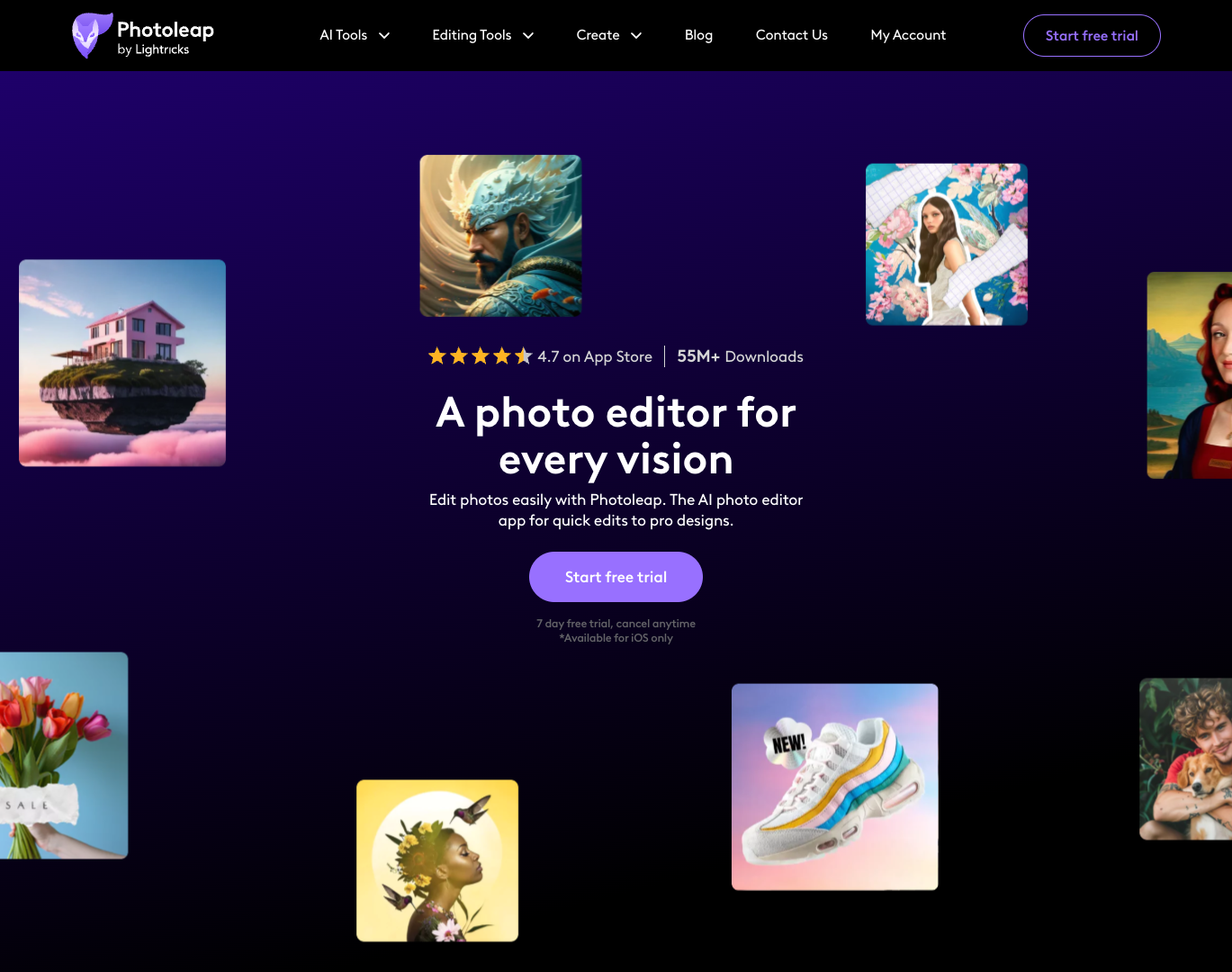This screenshot has width=1232, height=972.
Task: Open the man hugging dog image
Action: pyautogui.click(x=1186, y=759)
